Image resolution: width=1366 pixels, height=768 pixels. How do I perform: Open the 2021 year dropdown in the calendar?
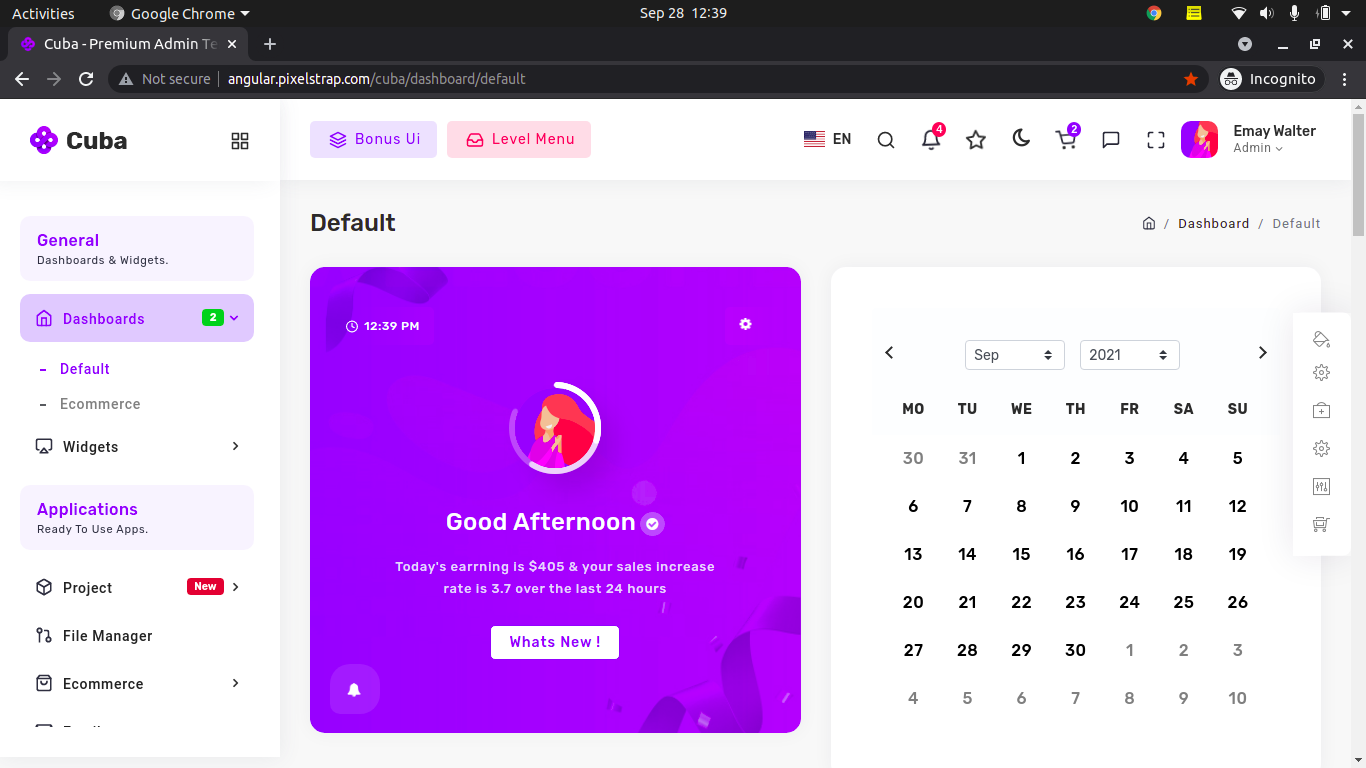tap(1129, 355)
